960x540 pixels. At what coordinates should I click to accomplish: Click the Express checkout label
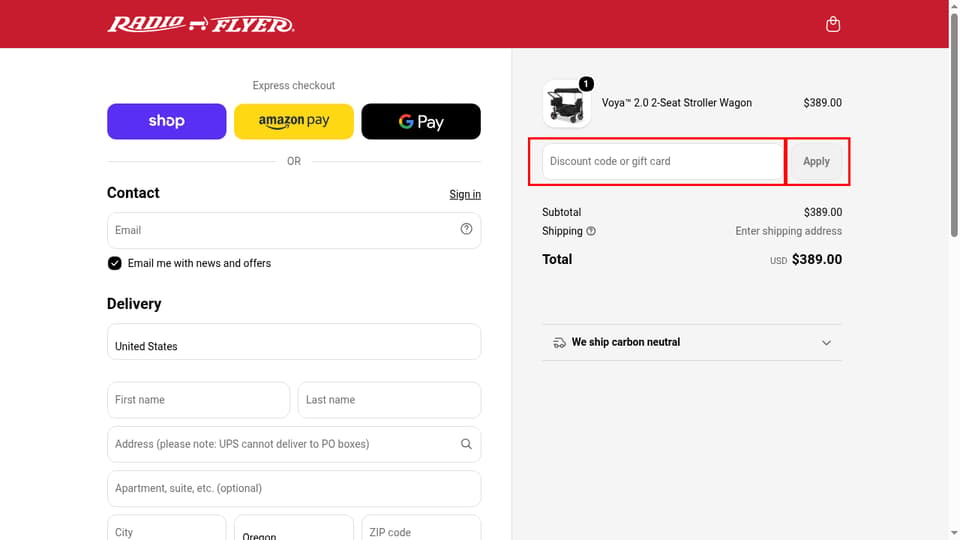[294, 86]
